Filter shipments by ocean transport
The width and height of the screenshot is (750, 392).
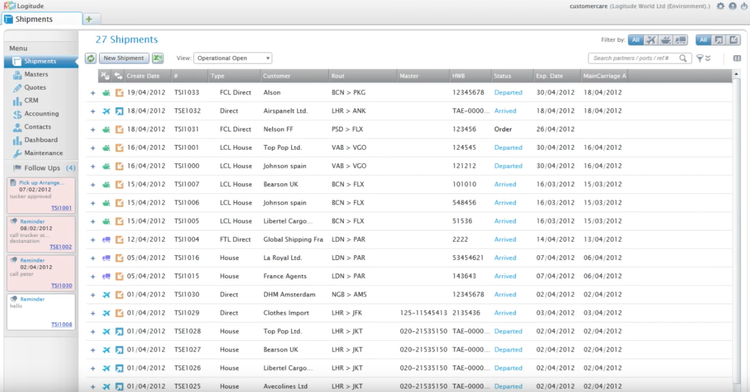(665, 40)
